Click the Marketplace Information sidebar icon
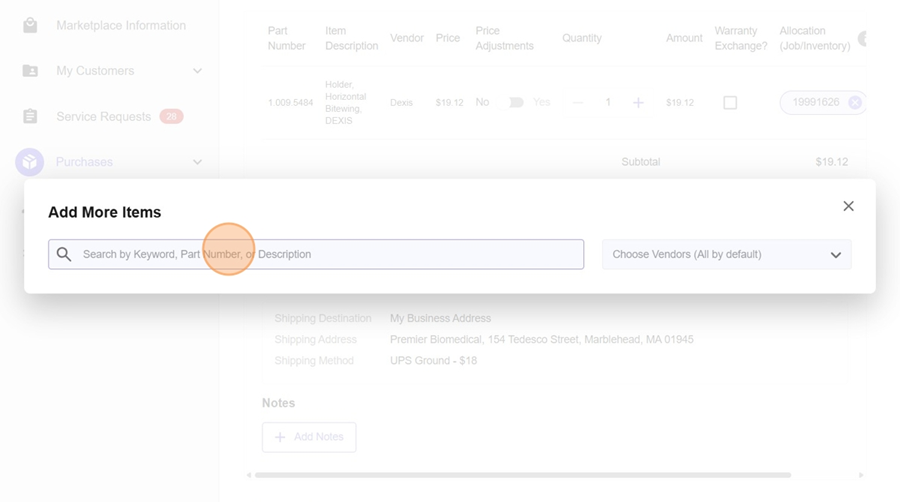This screenshot has height=502, width=900. click(x=30, y=25)
